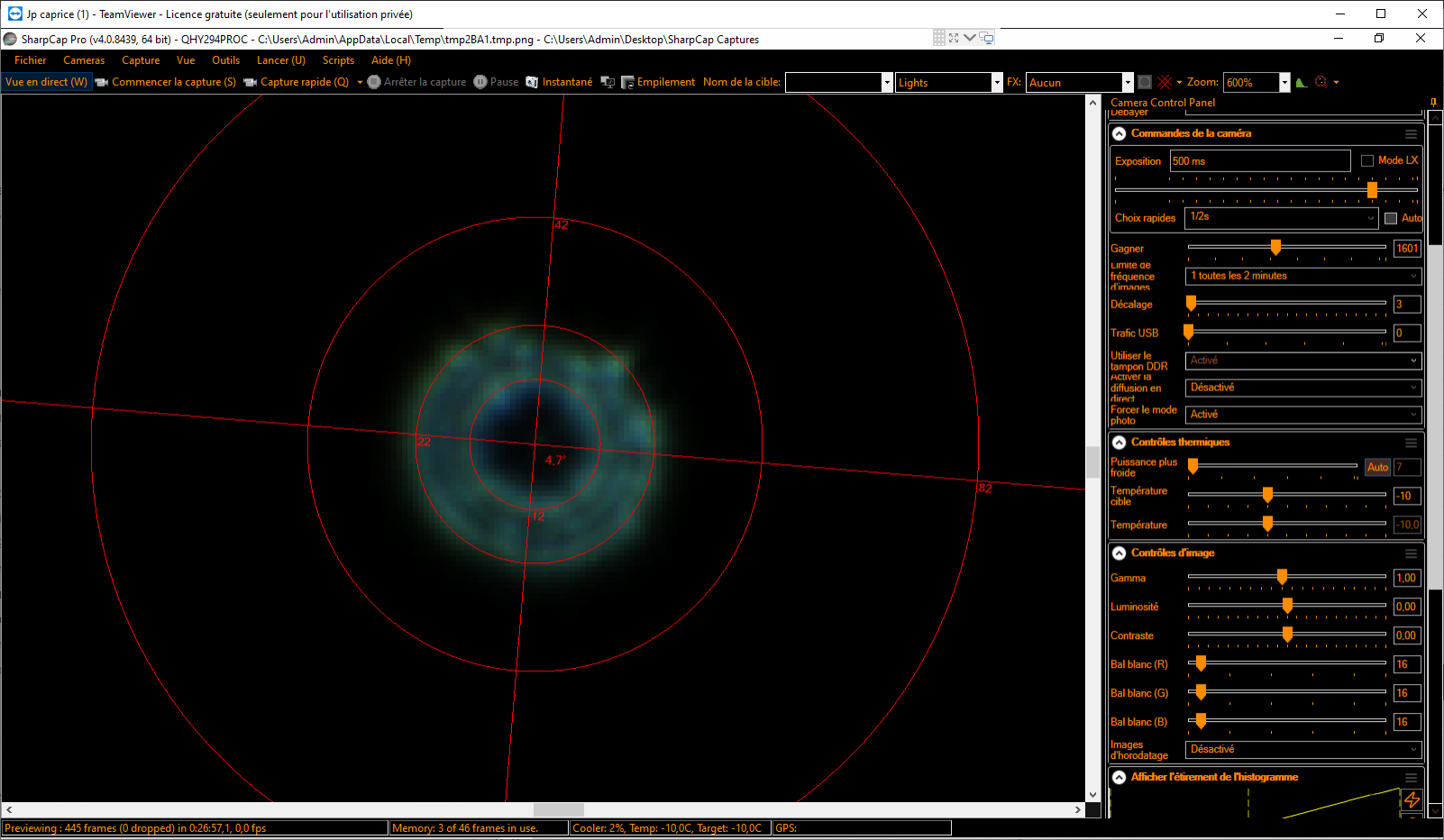The image size is (1444, 840).
Task: Collapse the Contrôles d'image section
Action: [1119, 553]
